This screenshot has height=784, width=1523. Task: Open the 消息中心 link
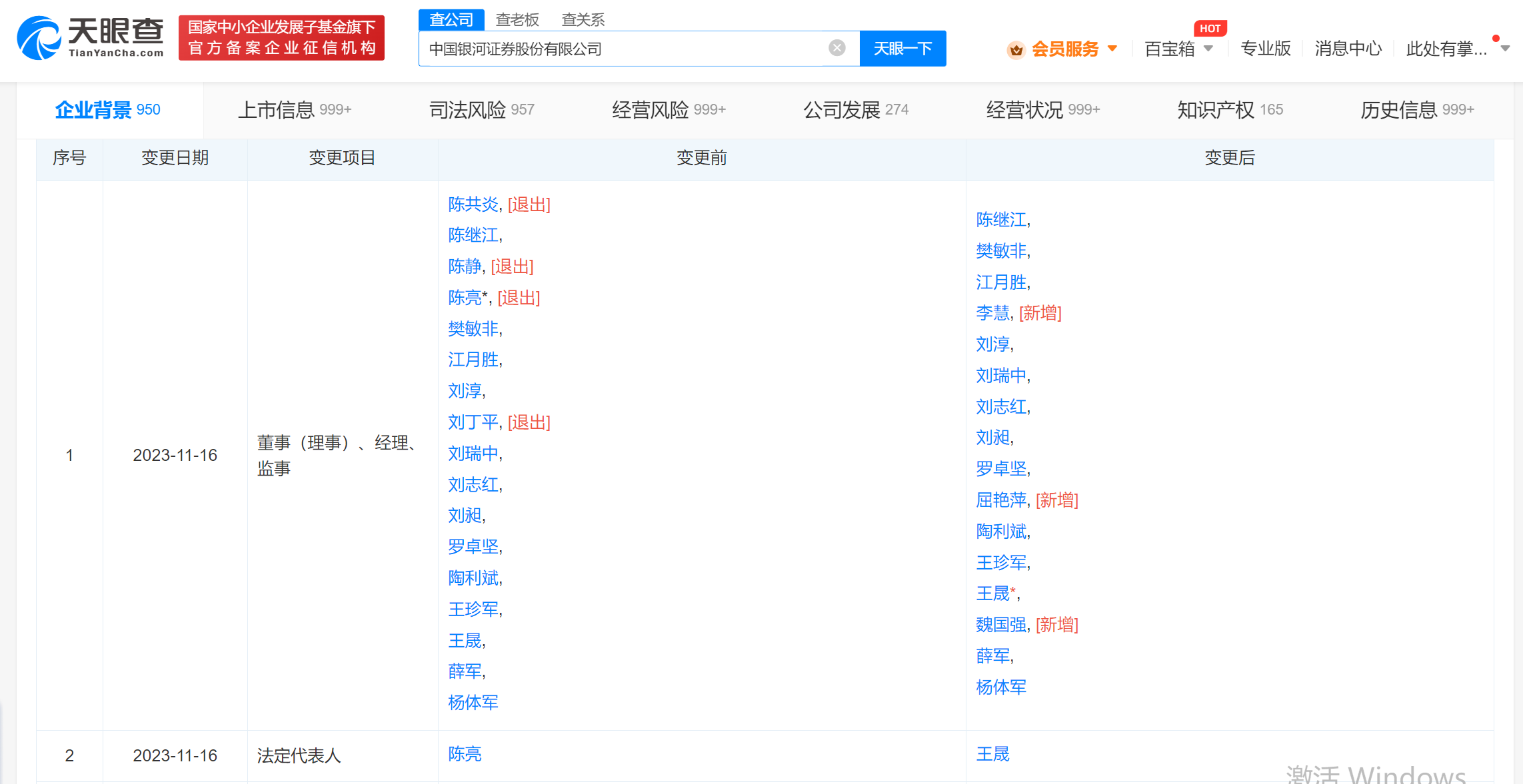(x=1348, y=49)
